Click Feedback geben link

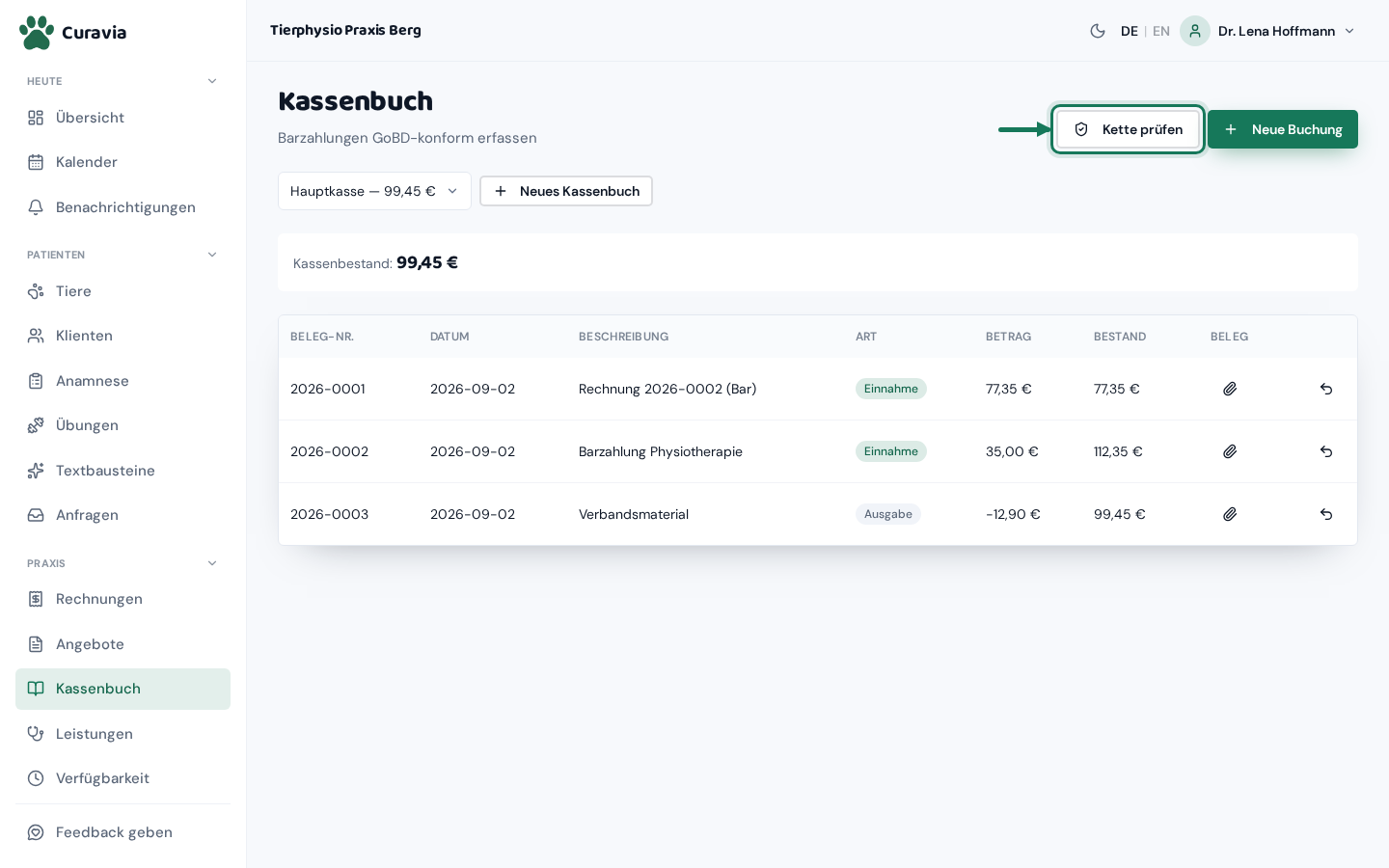coord(123,832)
